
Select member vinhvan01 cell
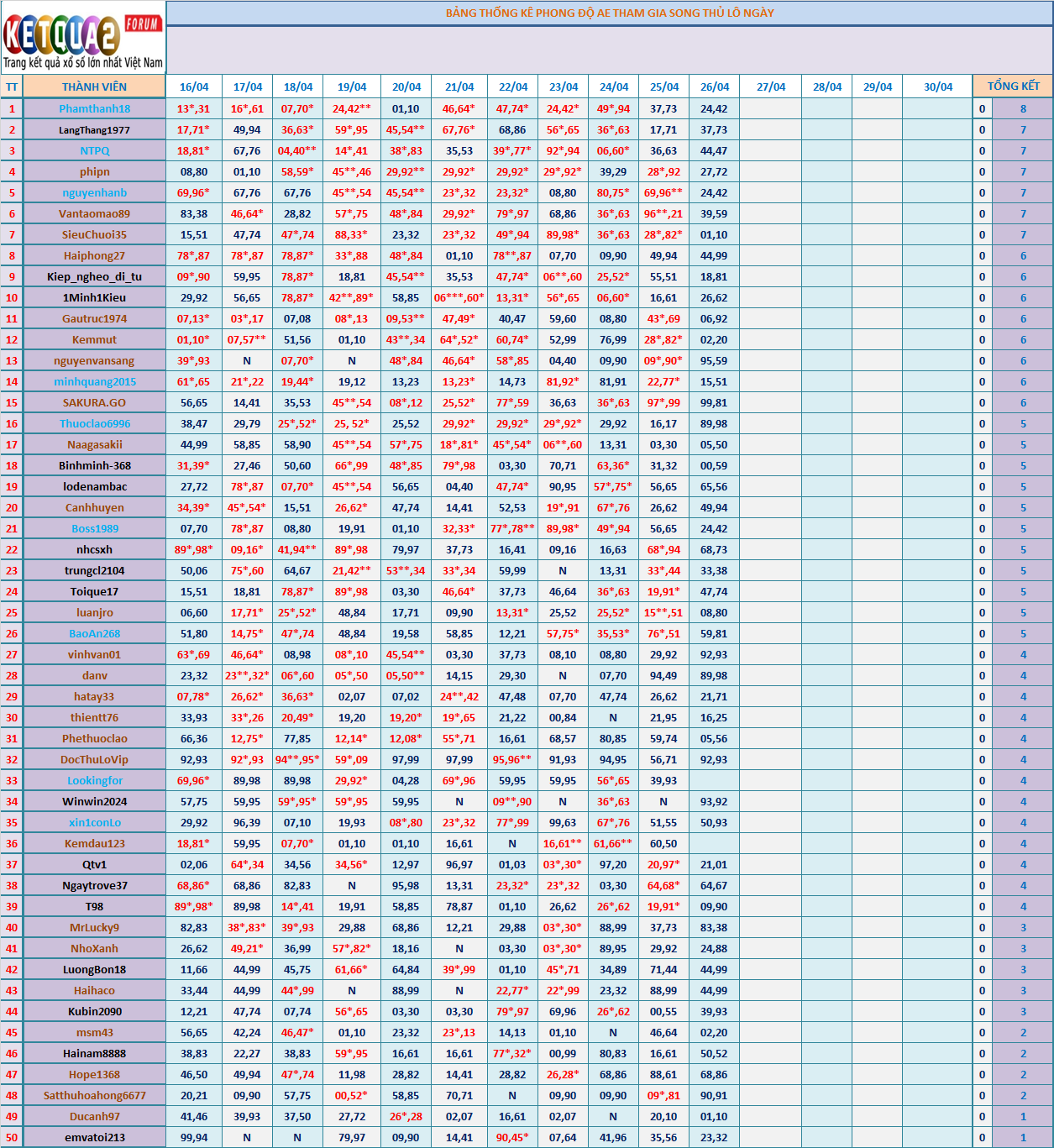pos(94,654)
